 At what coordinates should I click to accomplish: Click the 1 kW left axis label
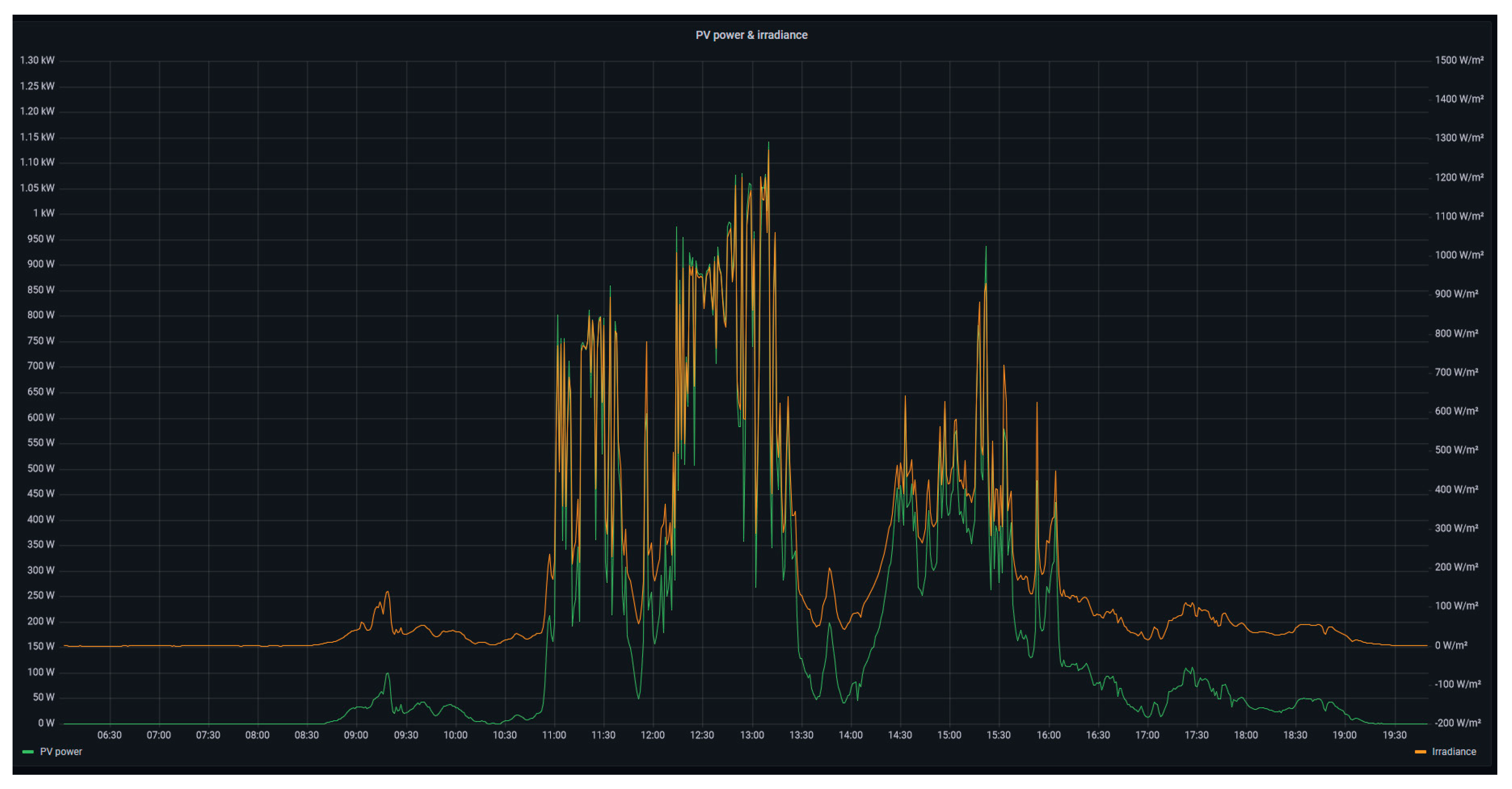(44, 213)
